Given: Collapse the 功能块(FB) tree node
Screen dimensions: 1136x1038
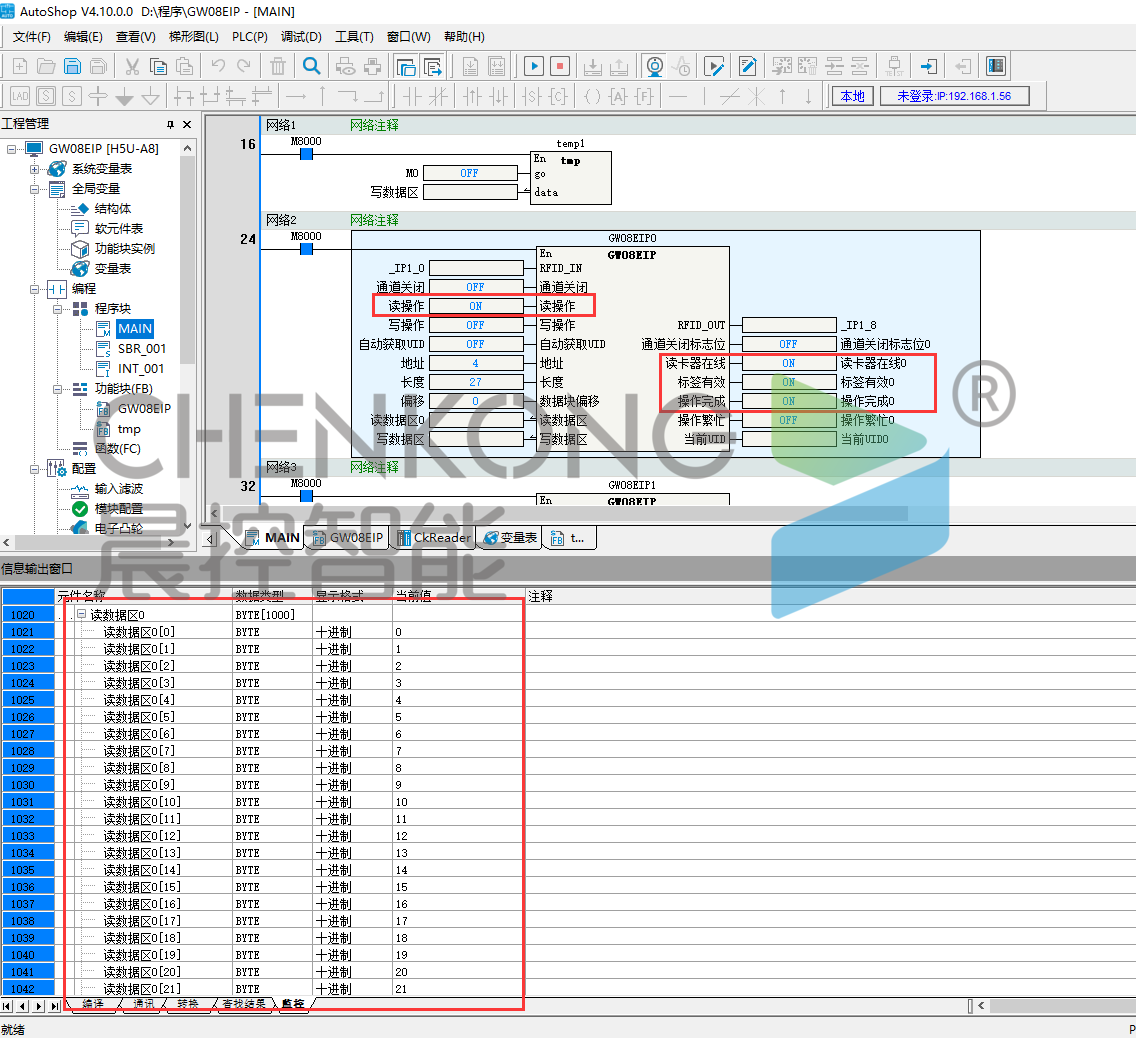Looking at the screenshot, I should tap(57, 389).
